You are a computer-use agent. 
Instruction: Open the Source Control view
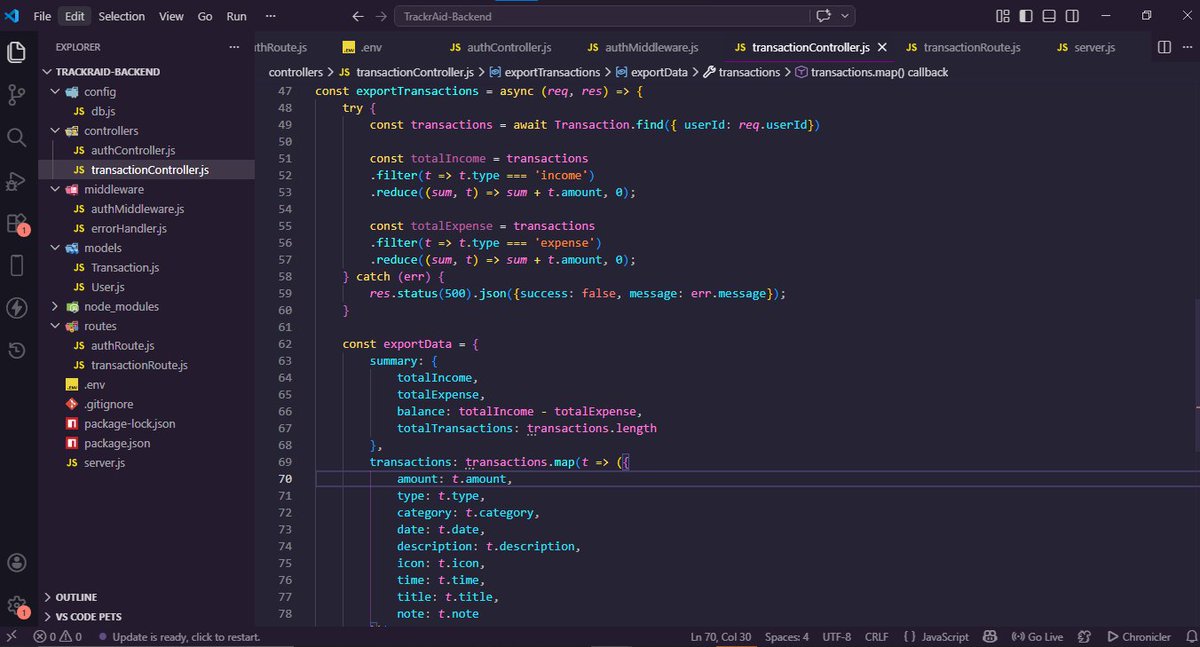pyautogui.click(x=16, y=95)
